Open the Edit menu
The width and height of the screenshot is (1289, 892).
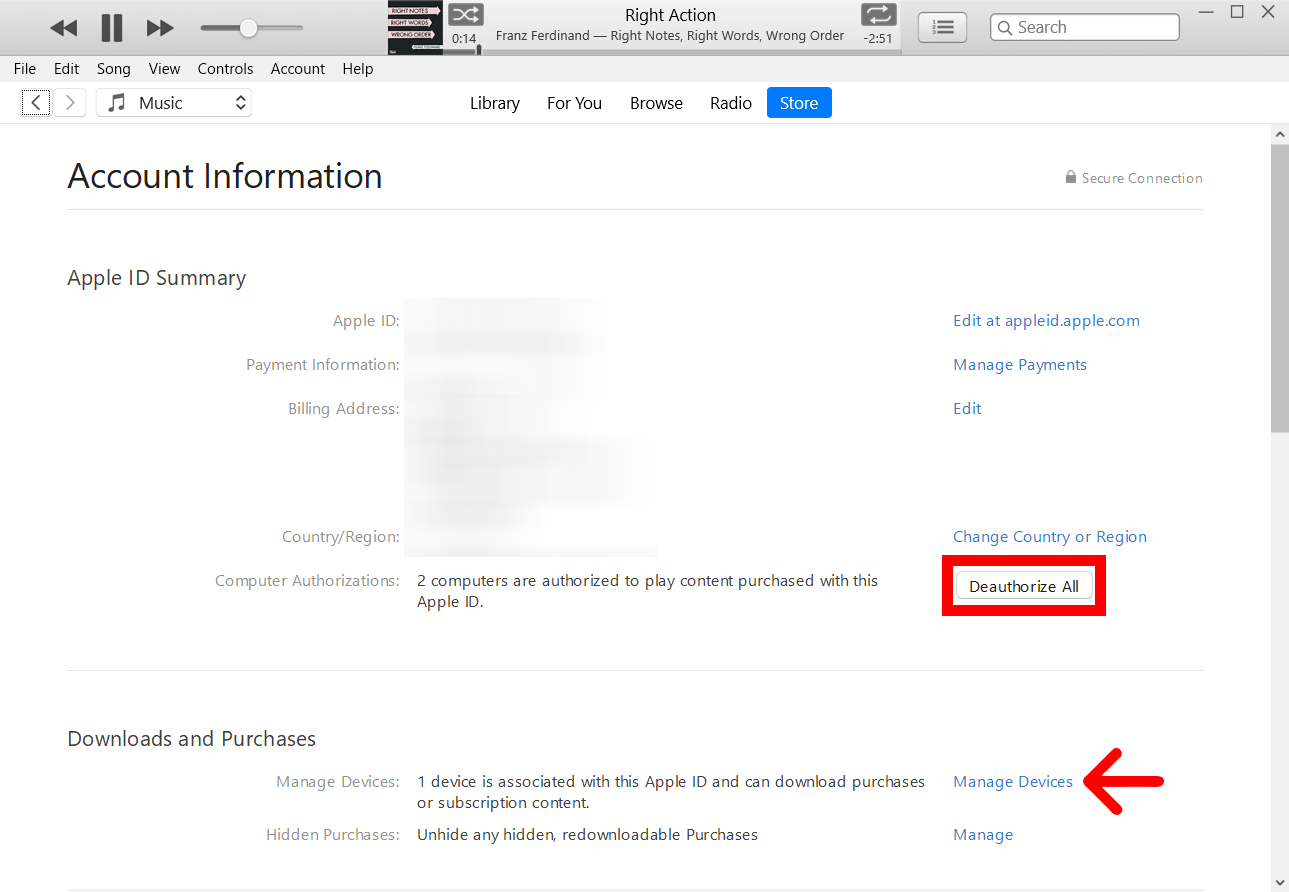[66, 69]
